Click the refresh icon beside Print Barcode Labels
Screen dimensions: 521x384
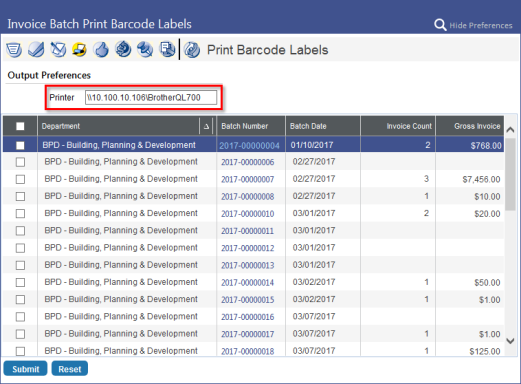pos(192,50)
